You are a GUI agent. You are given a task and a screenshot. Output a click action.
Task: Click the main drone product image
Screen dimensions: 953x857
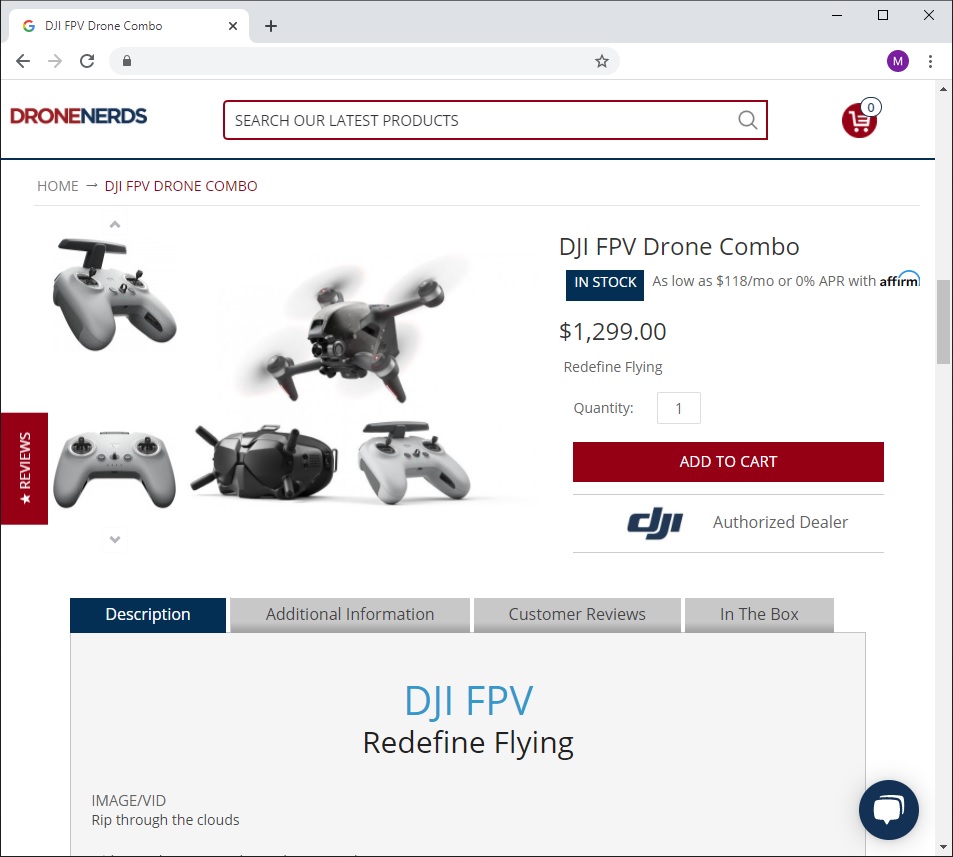(x=356, y=331)
